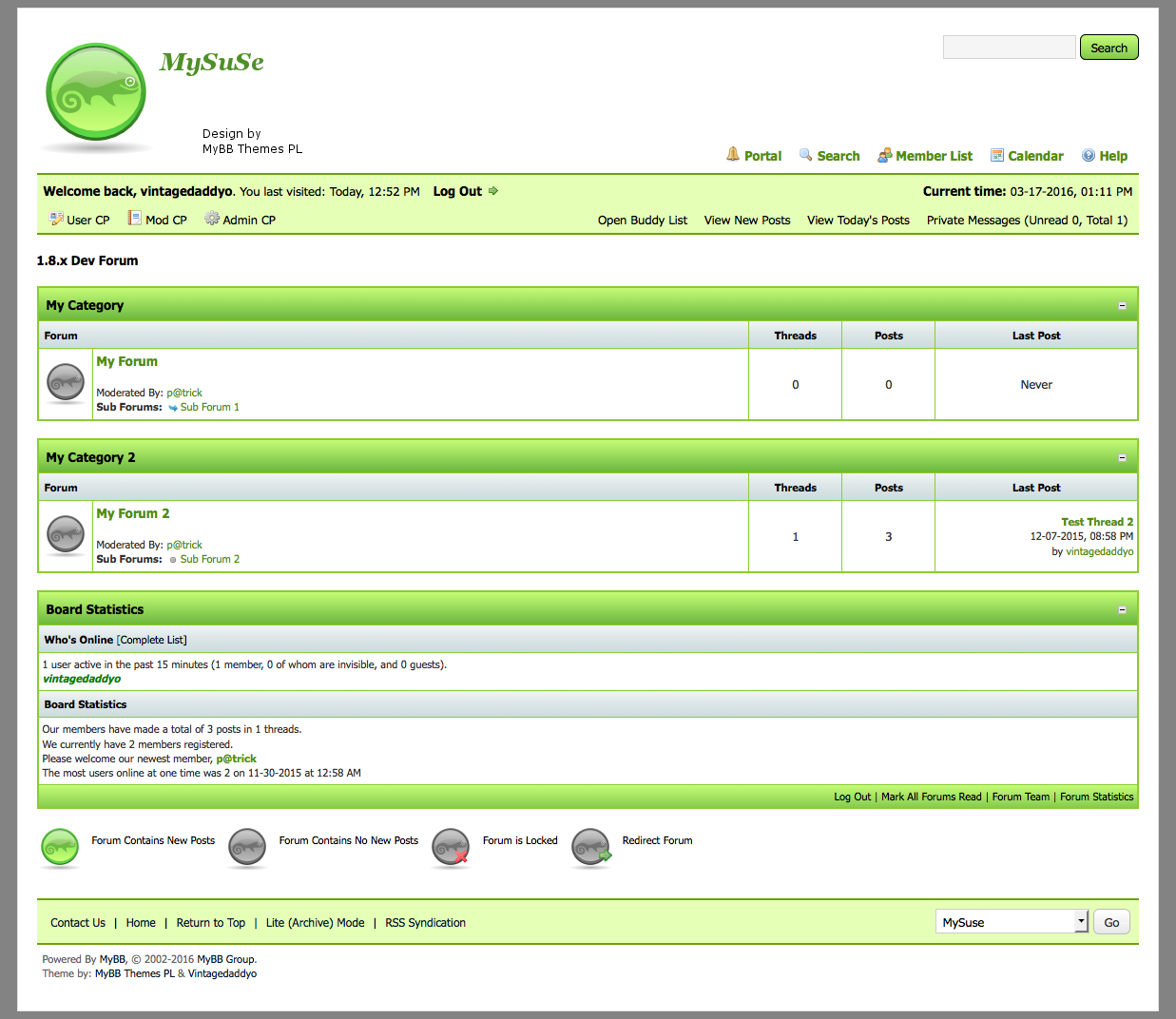View New Posts link
Screen dimensions: 1176x1019
point(747,220)
